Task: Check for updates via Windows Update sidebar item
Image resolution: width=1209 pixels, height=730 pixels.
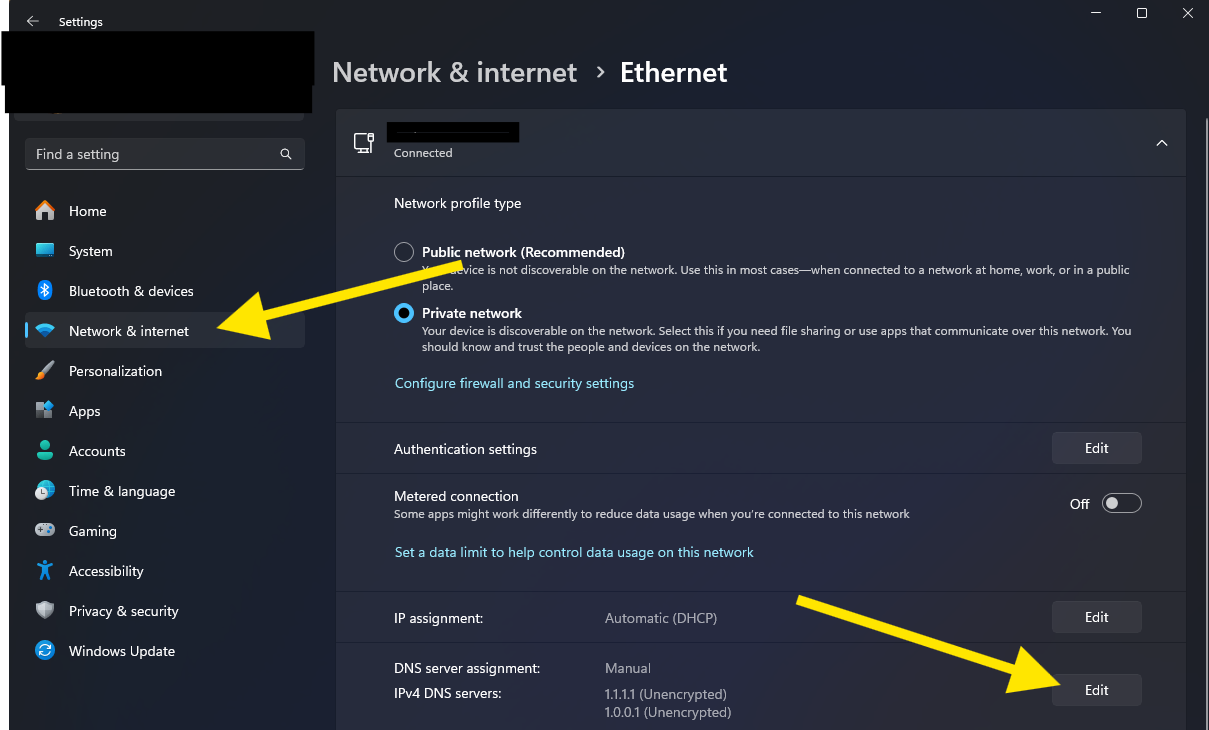Action: pos(121,651)
